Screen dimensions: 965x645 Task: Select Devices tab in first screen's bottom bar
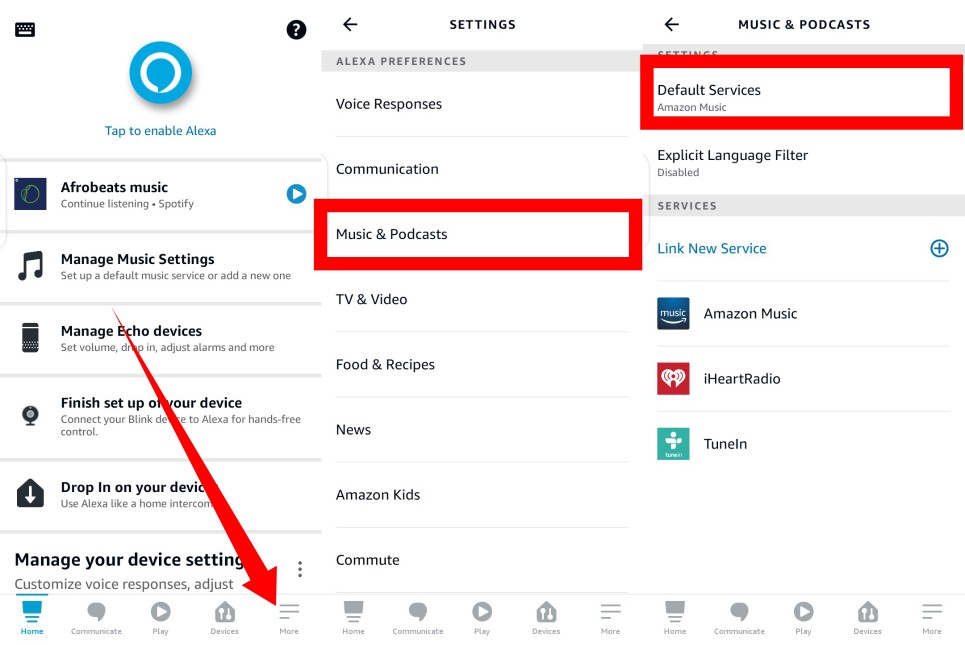tap(225, 618)
